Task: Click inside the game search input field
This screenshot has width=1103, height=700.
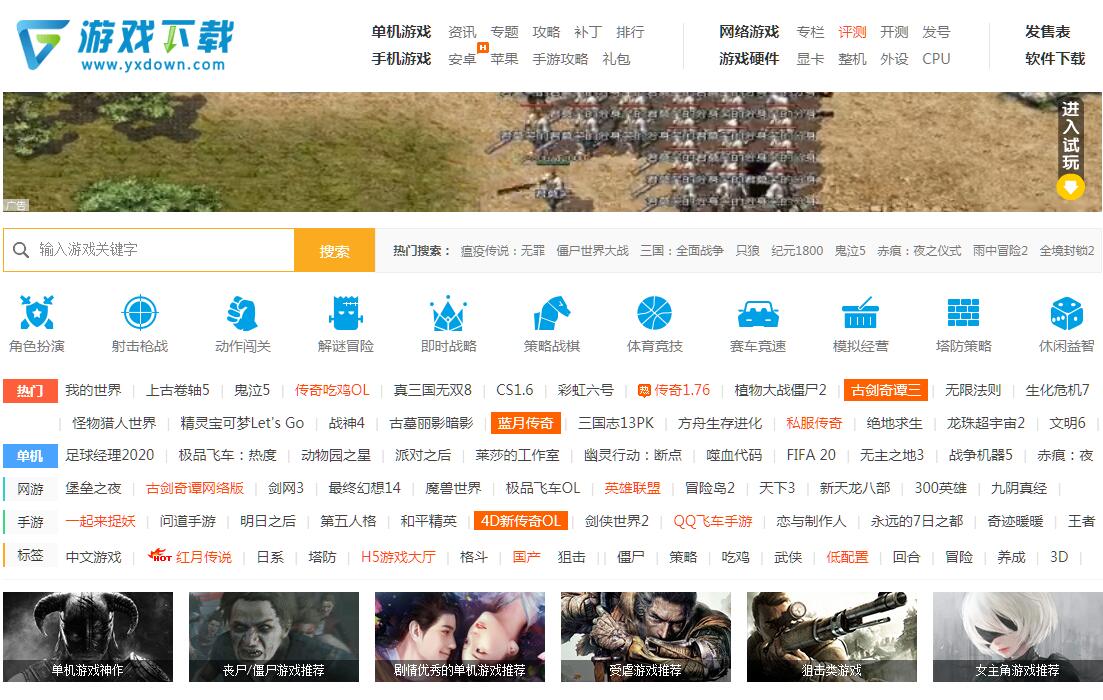Action: tap(150, 249)
